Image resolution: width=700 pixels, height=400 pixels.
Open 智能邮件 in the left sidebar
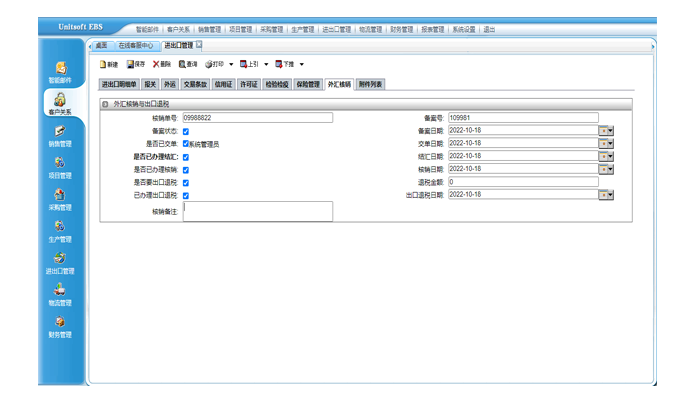pos(60,72)
